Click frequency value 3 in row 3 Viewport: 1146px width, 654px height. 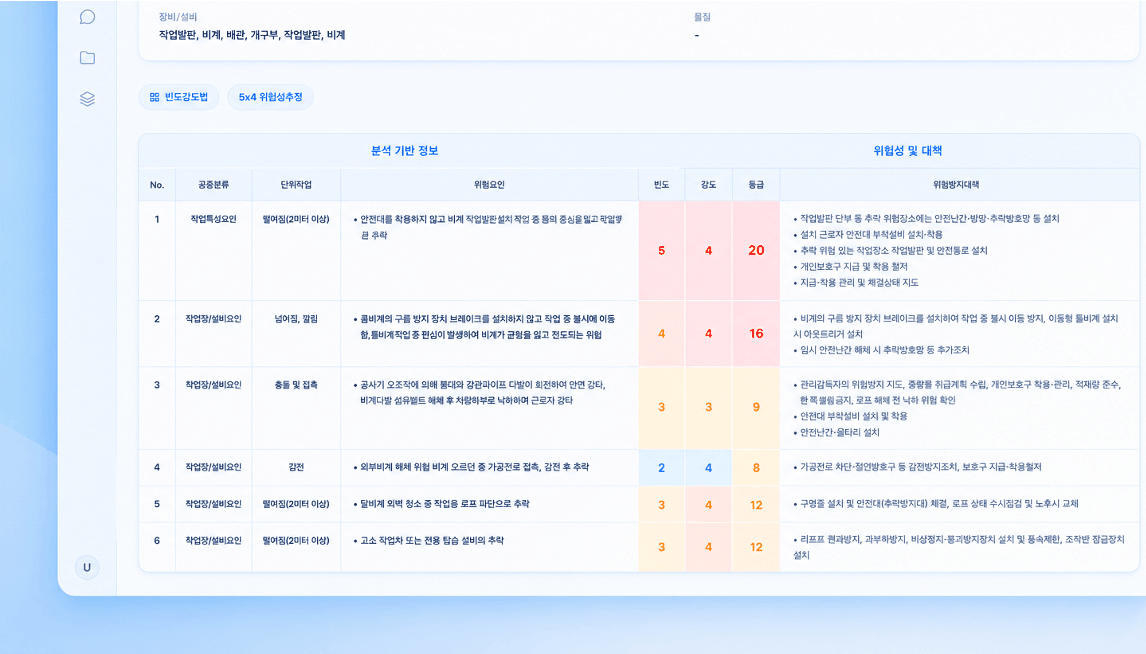tap(661, 407)
